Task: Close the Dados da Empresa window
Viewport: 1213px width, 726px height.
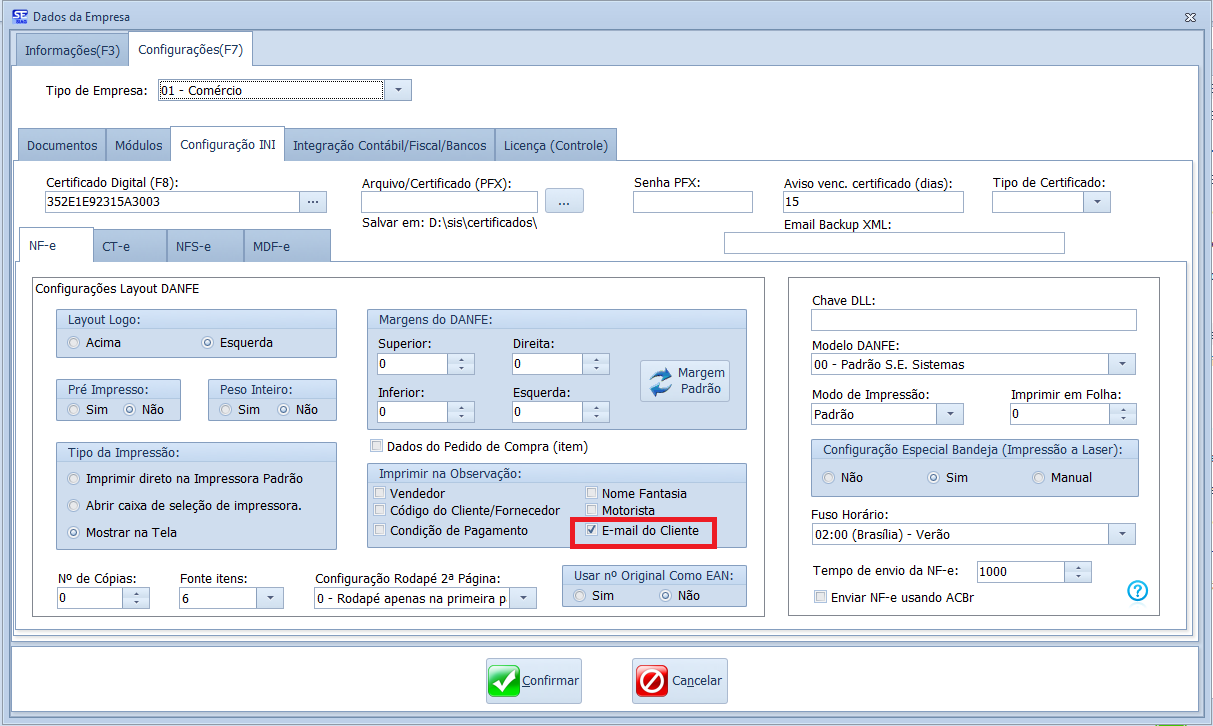Action: (1190, 17)
